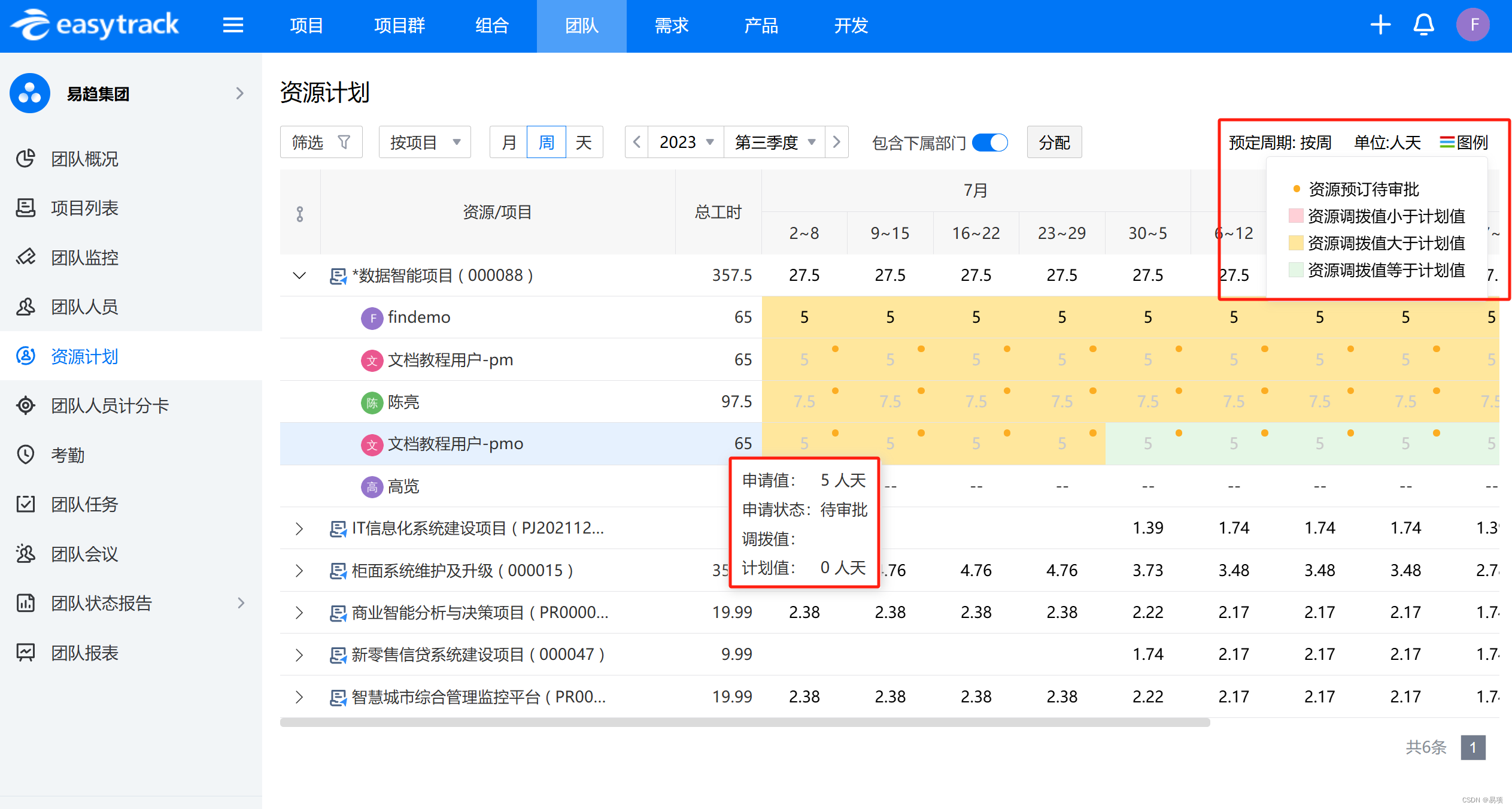Toggle 包含下属部门 switch off
Image resolution: width=1512 pixels, height=809 pixels.
click(990, 143)
